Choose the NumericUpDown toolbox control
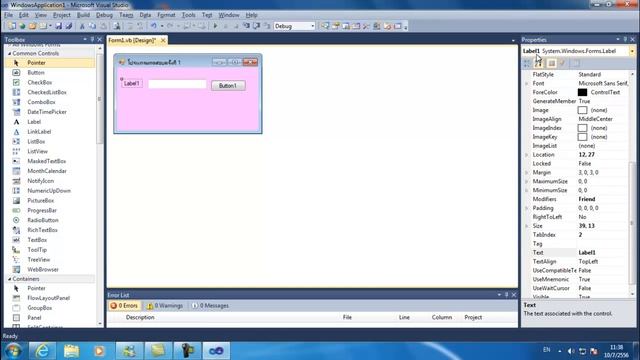The width and height of the screenshot is (640, 360). click(49, 191)
